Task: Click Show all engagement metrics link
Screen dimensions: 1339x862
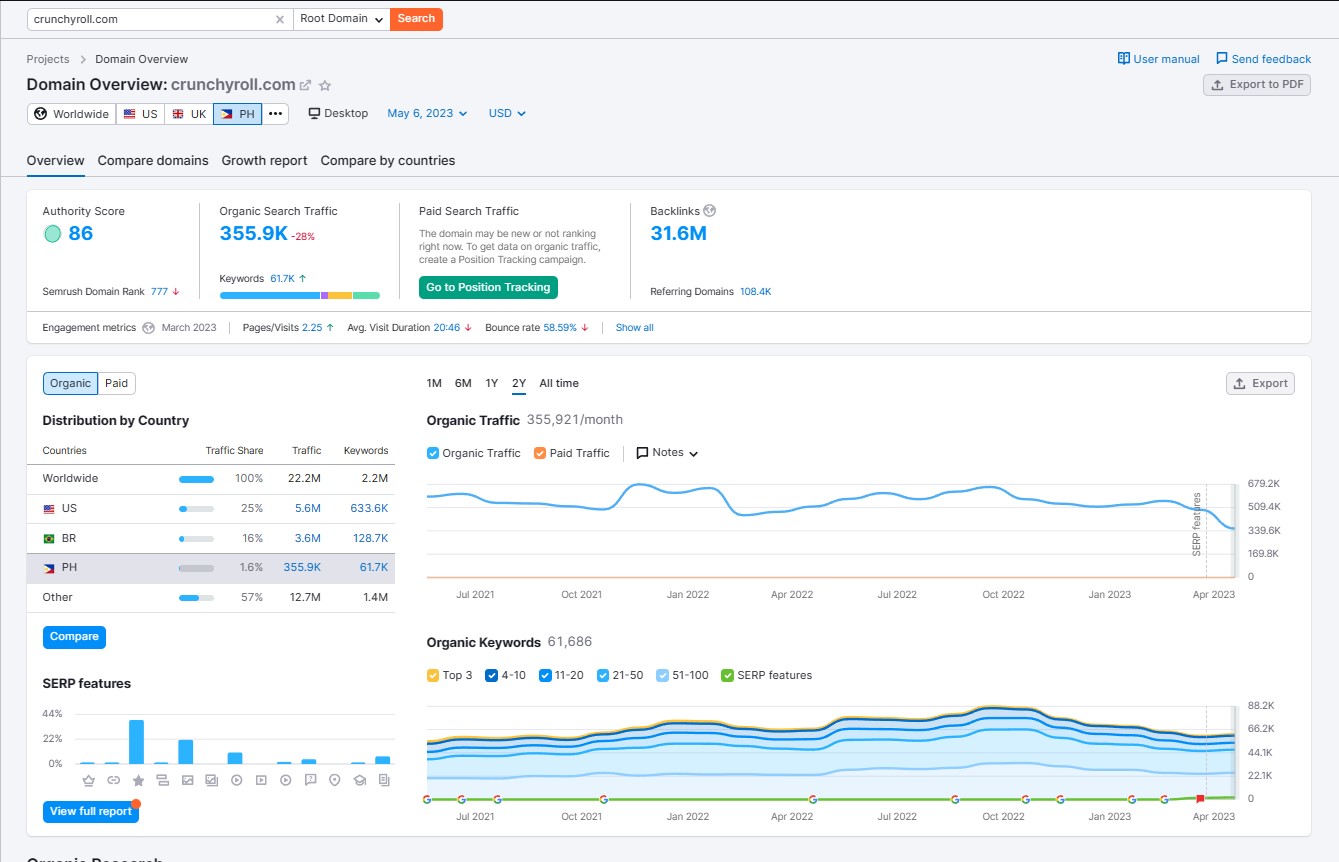Action: (635, 328)
